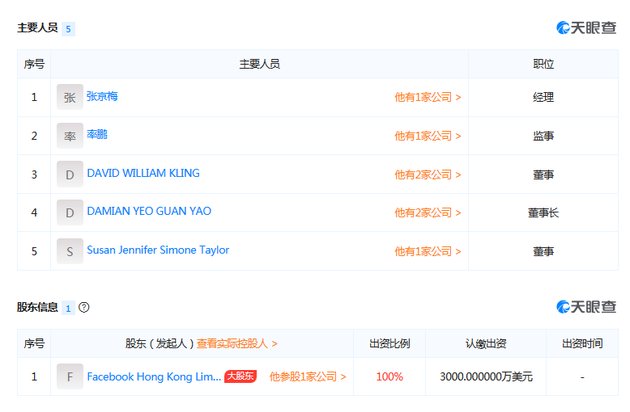Image resolution: width=630 pixels, height=412 pixels.
Task: Click the 股东信息 section heading
Action: click(x=37, y=307)
